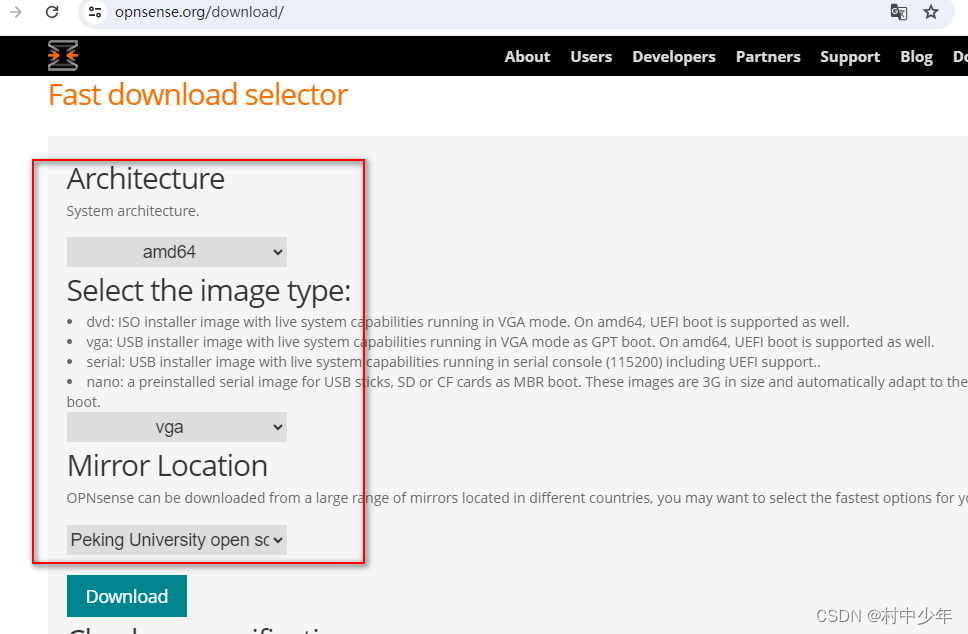The width and height of the screenshot is (968, 634).
Task: Bookmark this page with the star icon
Action: (931, 12)
